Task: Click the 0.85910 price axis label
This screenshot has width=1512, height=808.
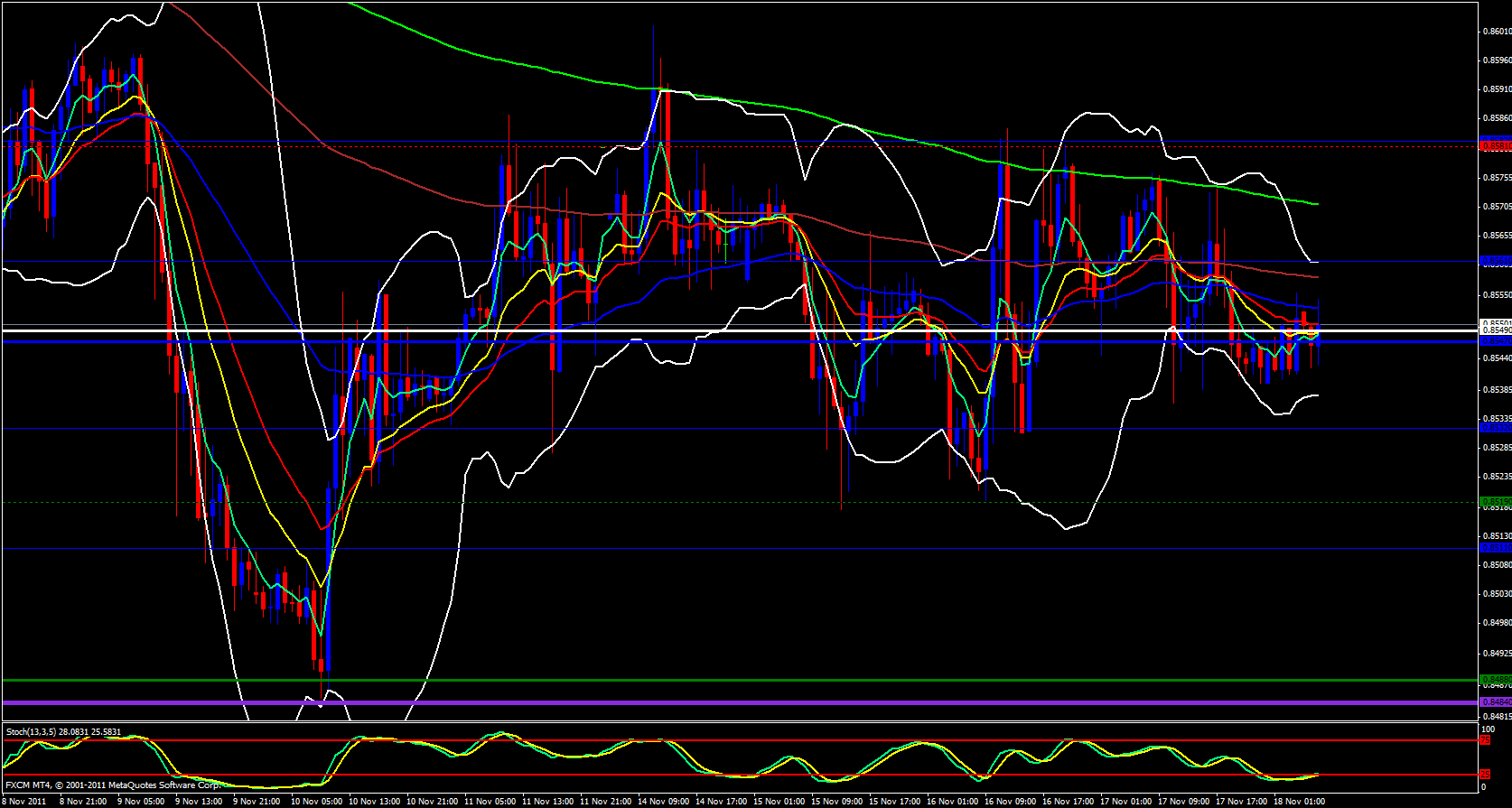Action: 1497,89
